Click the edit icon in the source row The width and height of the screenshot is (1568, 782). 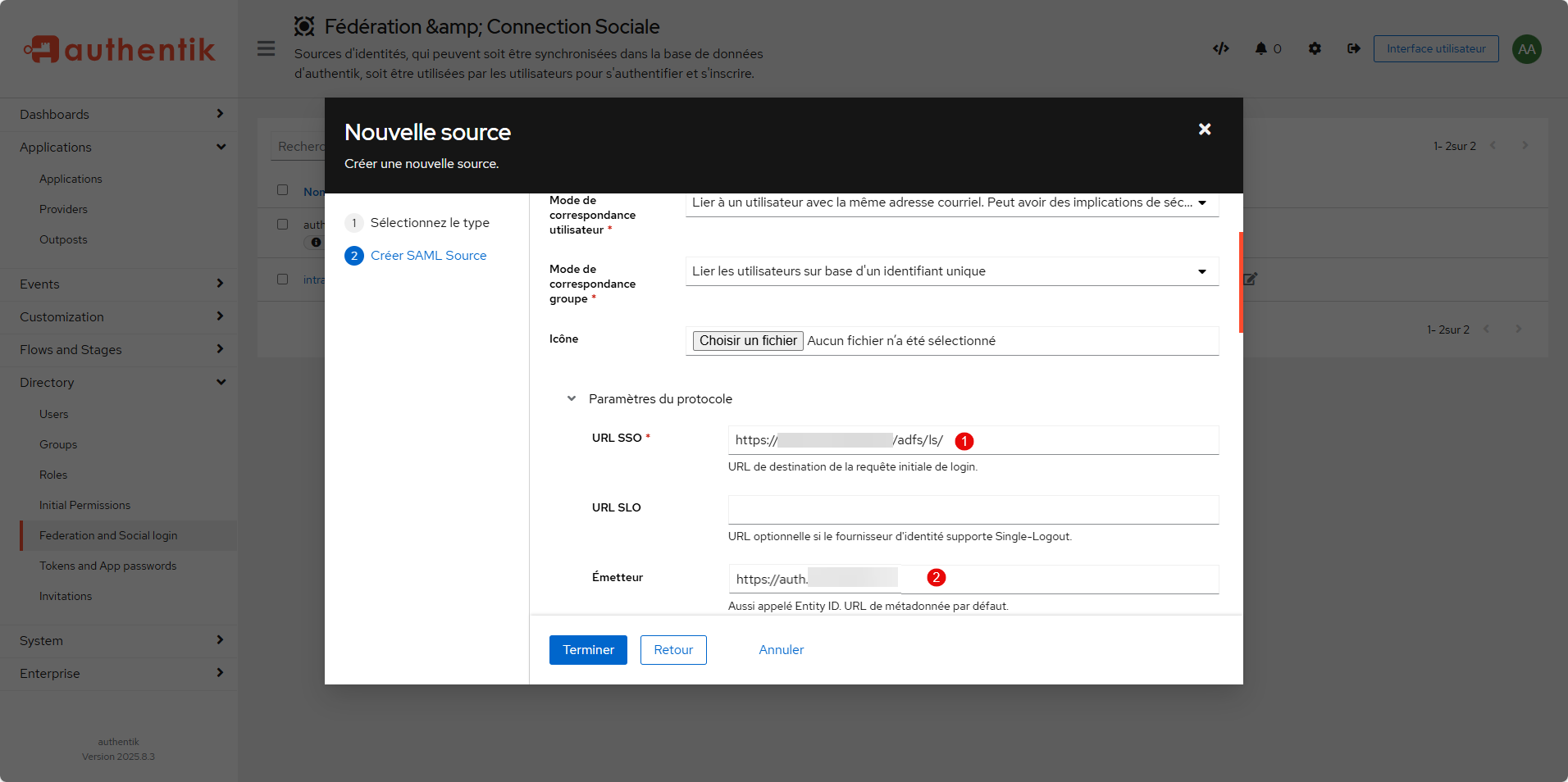[x=1250, y=279]
